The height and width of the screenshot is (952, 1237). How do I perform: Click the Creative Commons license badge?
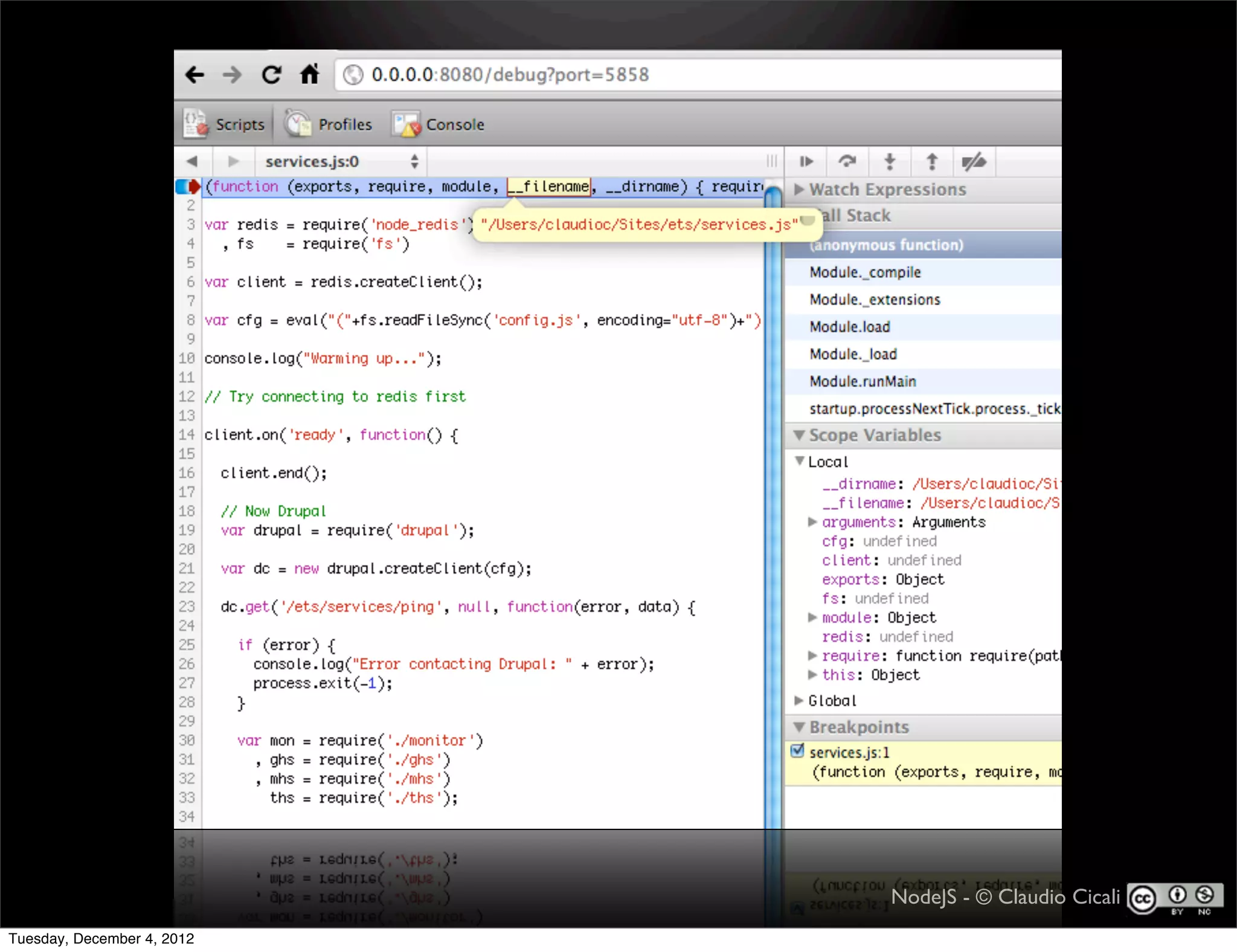tap(1175, 898)
